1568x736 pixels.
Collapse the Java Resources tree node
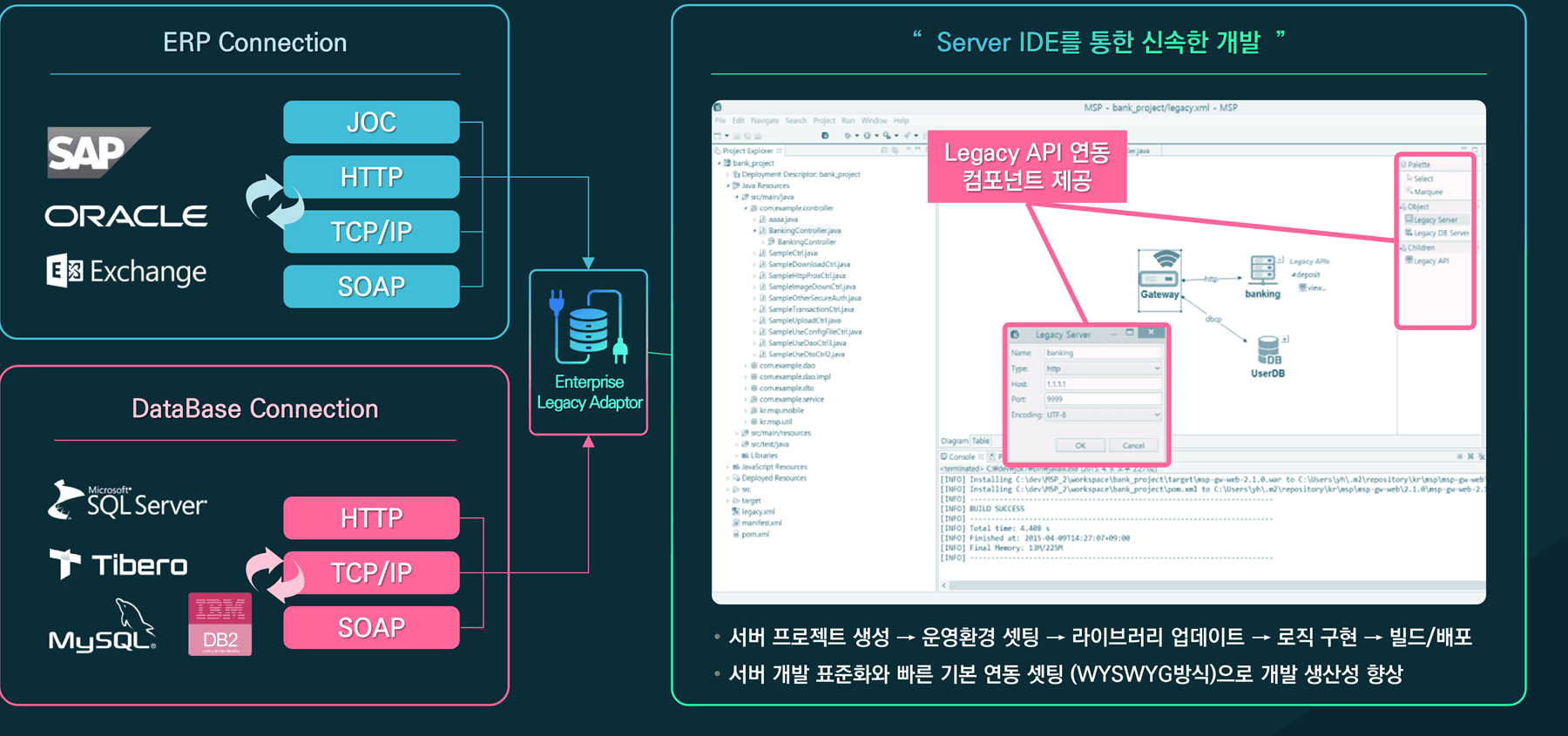coord(728,186)
